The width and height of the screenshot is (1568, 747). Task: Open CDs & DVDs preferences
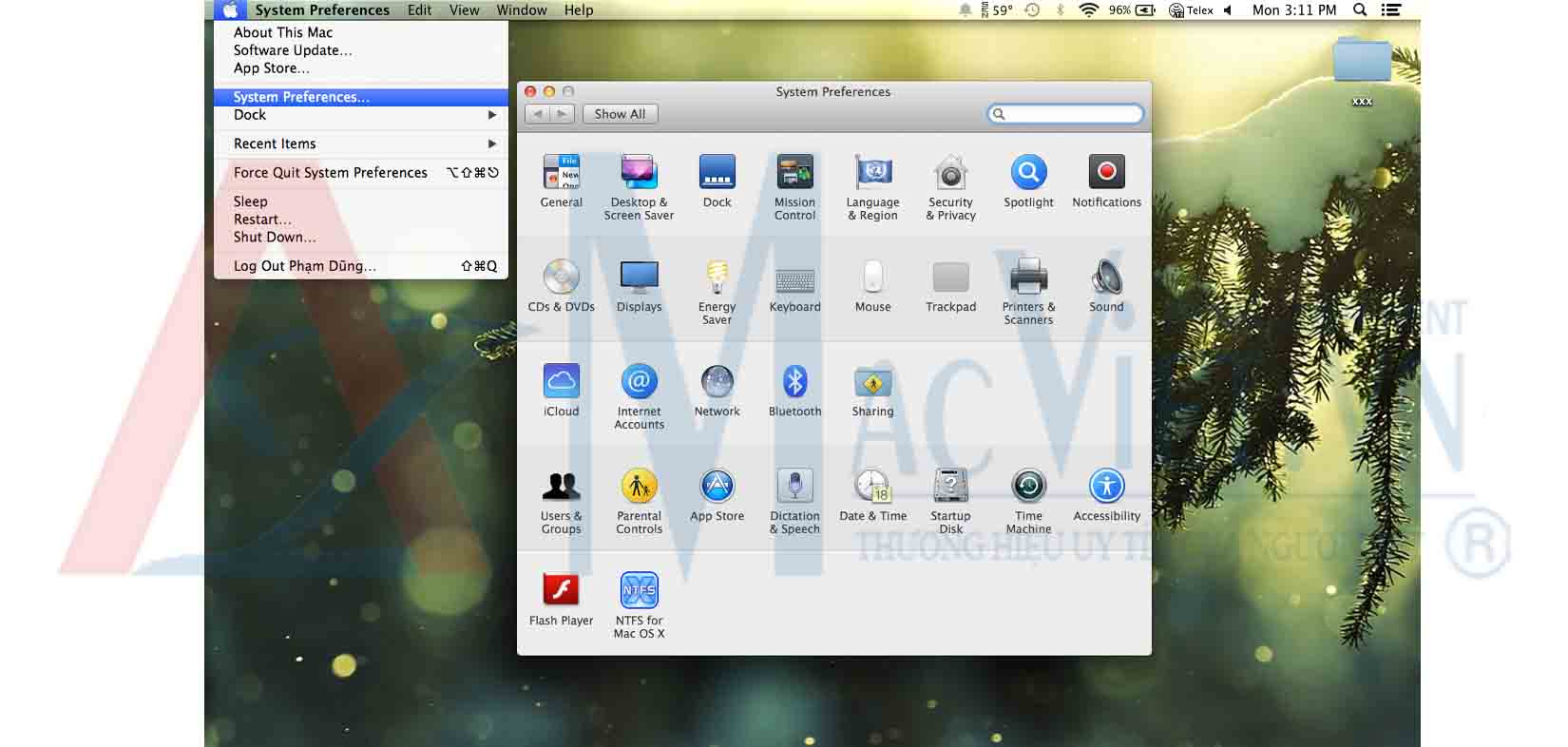(x=561, y=286)
